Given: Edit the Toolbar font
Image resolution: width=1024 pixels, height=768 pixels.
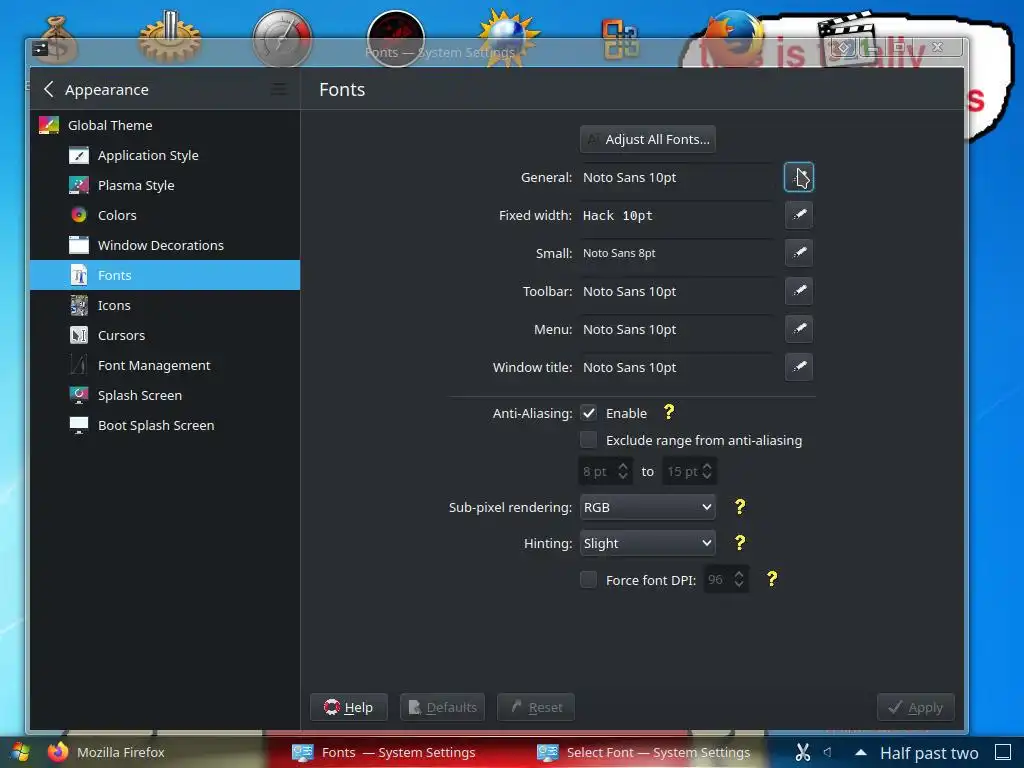Looking at the screenshot, I should pos(799,291).
